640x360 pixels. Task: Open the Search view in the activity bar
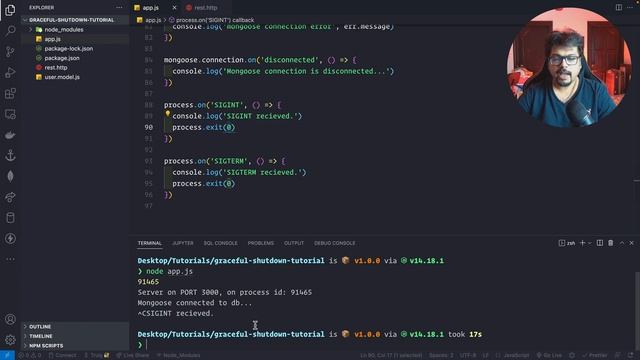10,31
